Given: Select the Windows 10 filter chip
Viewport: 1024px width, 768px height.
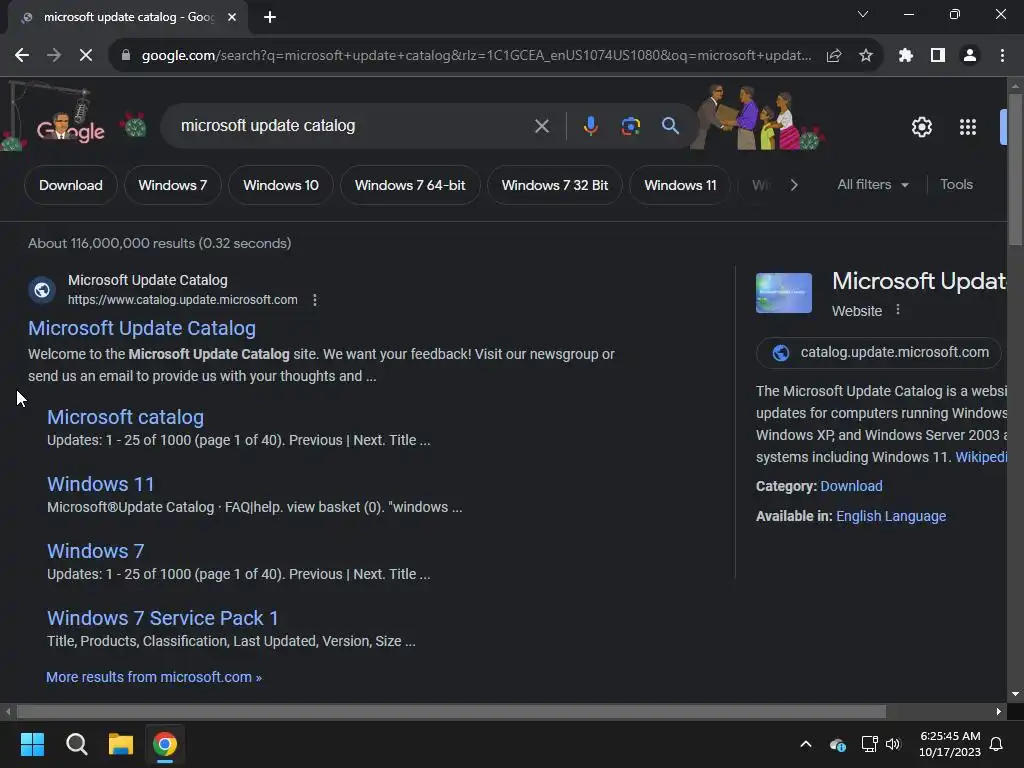Looking at the screenshot, I should [x=281, y=185].
